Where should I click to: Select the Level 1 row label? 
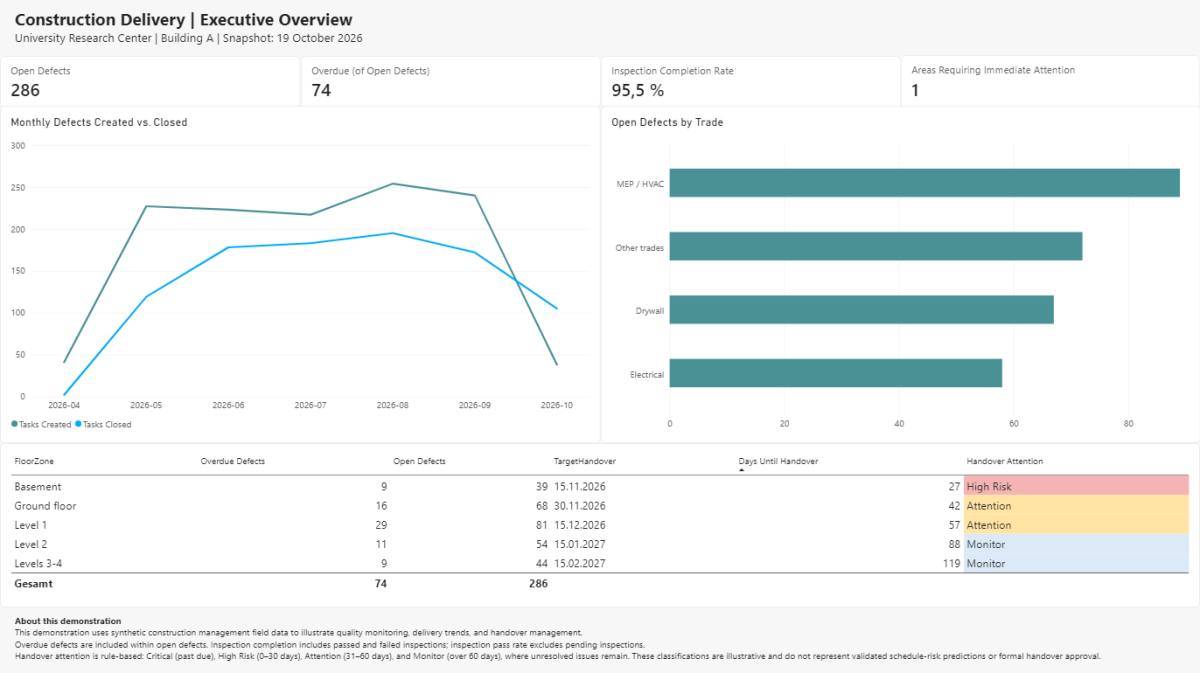tap(31, 525)
